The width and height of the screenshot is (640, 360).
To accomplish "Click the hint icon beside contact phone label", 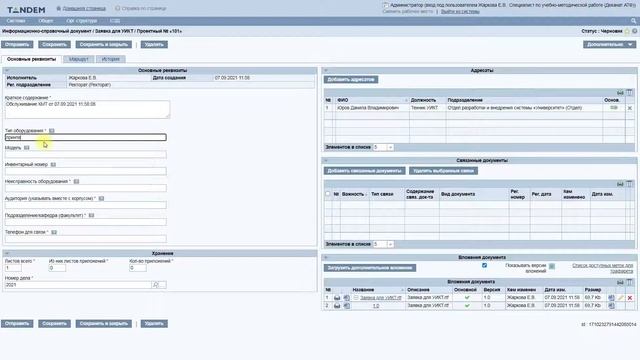I will pos(54,232).
